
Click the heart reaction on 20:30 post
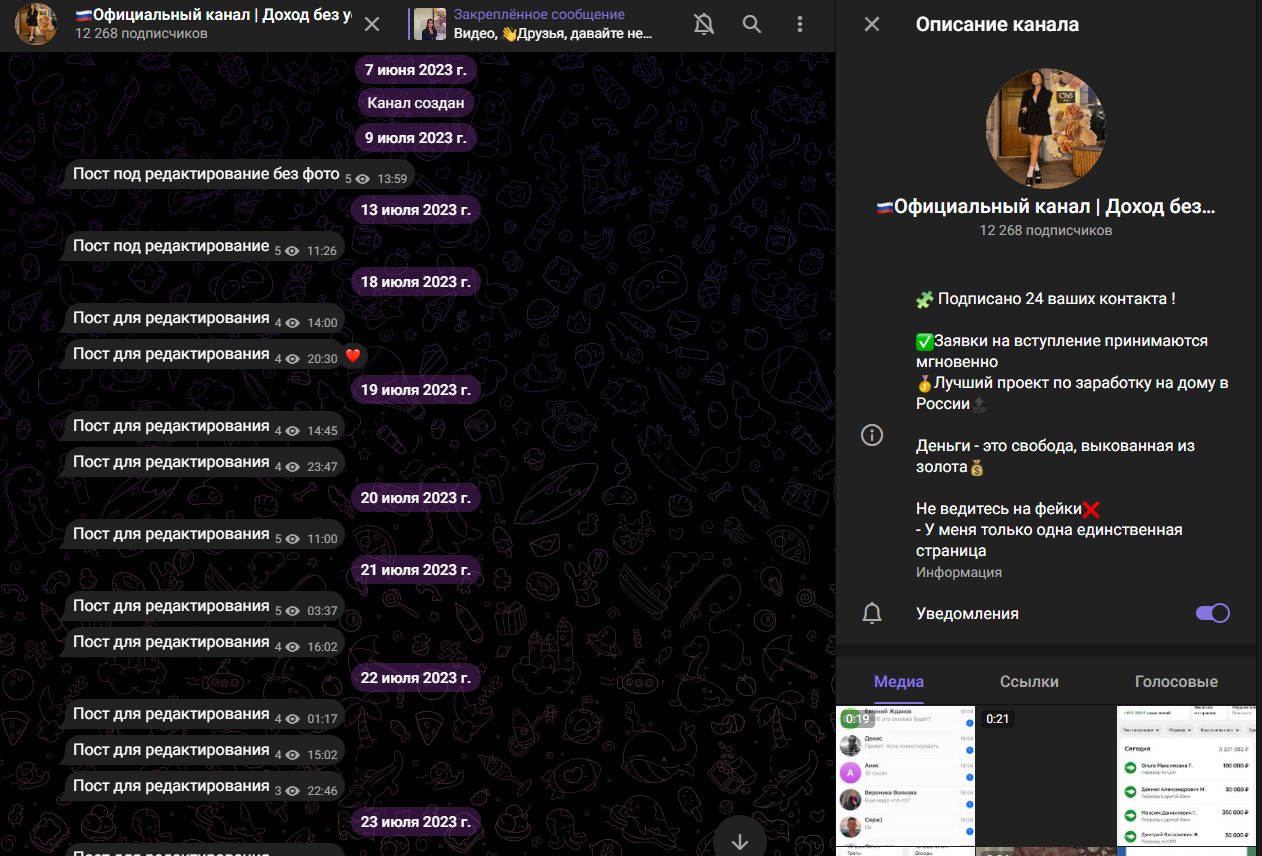click(352, 356)
